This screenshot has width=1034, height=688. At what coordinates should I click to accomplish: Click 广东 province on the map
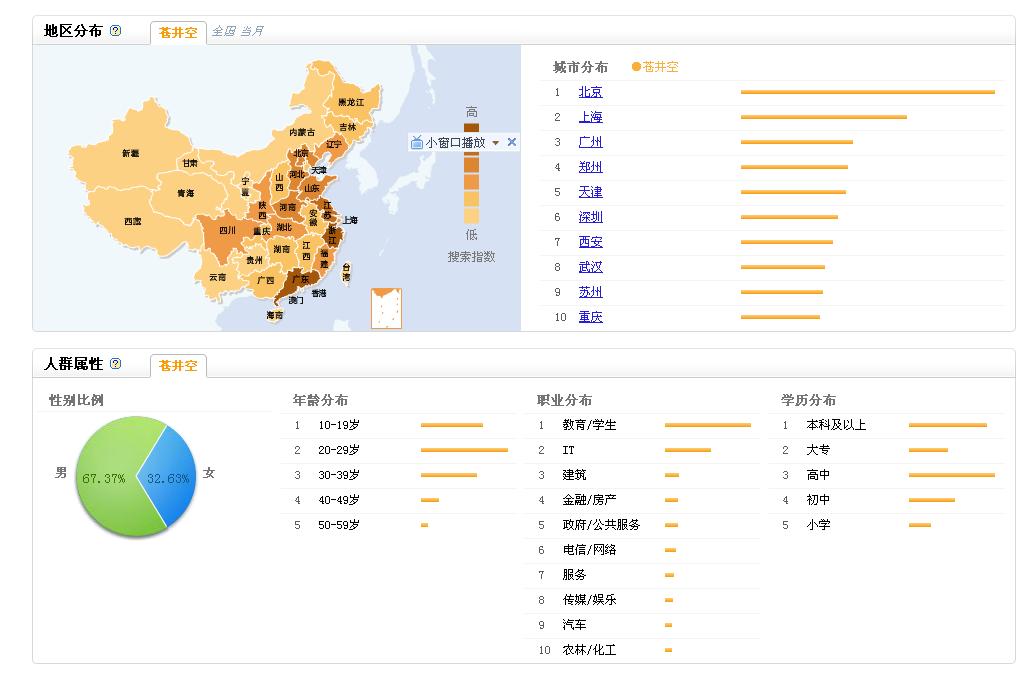click(x=301, y=280)
